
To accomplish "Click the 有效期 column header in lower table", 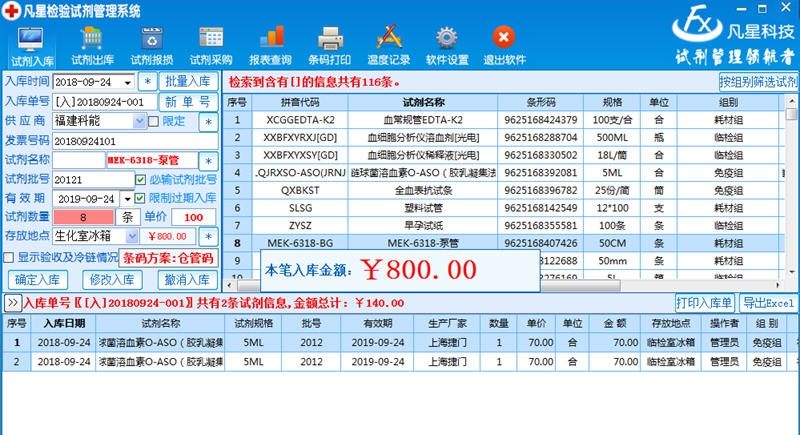I will pos(378,323).
